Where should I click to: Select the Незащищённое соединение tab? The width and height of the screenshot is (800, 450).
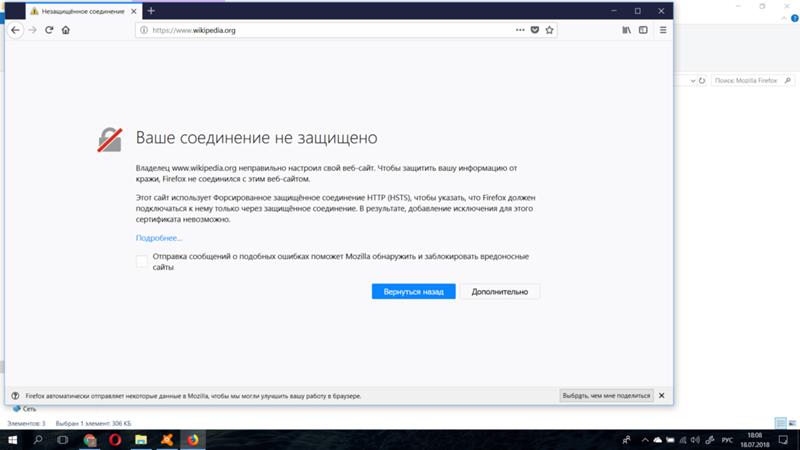(x=84, y=11)
